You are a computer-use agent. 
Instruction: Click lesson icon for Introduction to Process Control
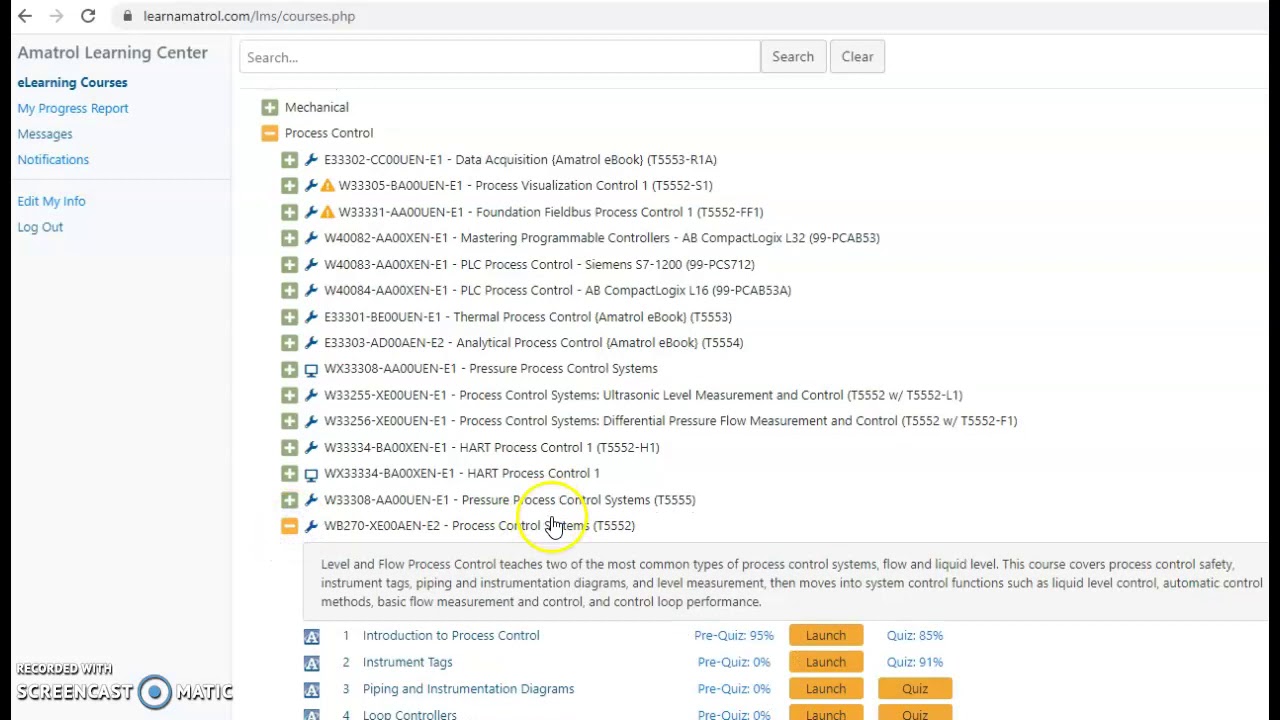click(311, 636)
